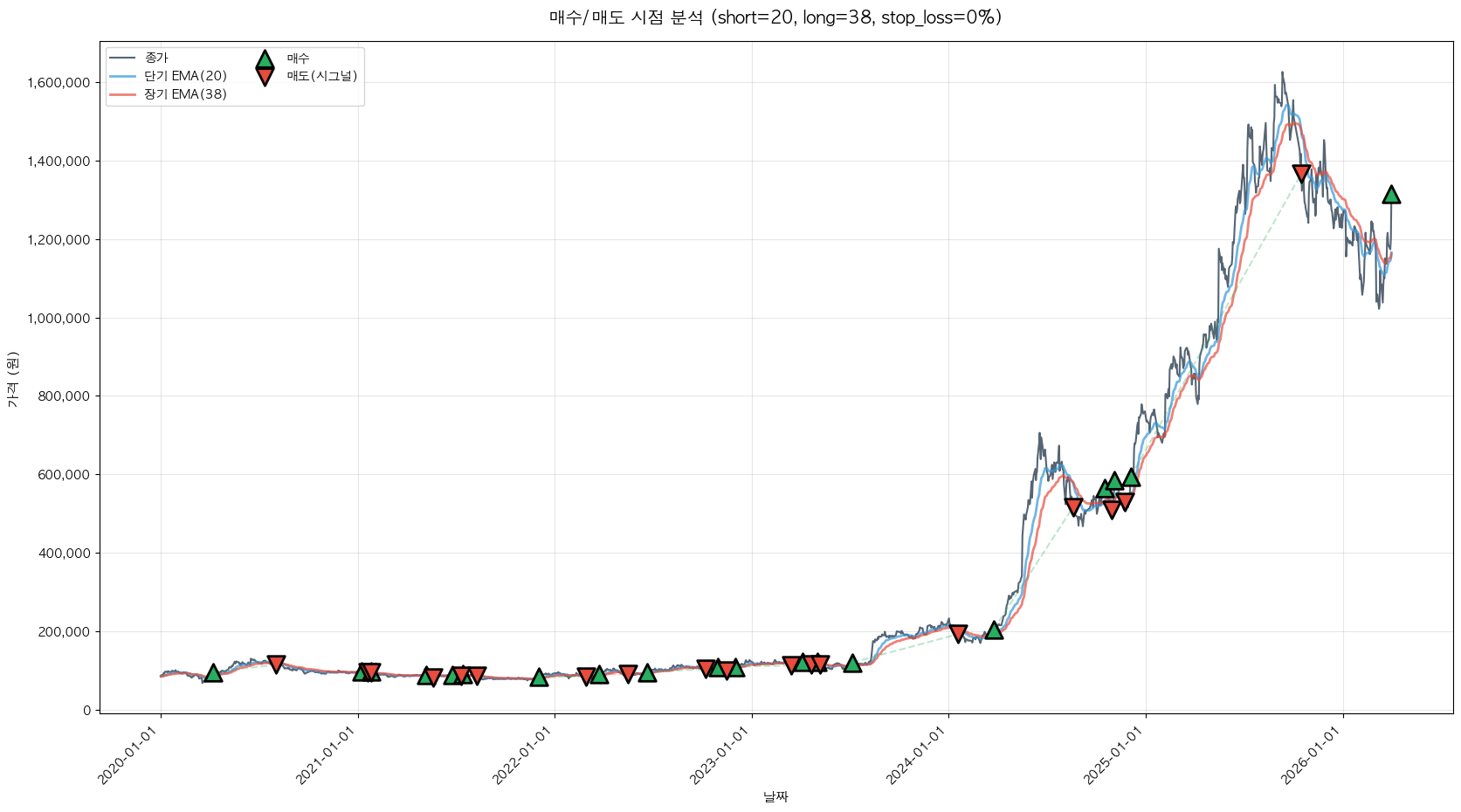The image size is (1461, 812).
Task: Select the sell marker in mid-2020
Action: point(276,664)
